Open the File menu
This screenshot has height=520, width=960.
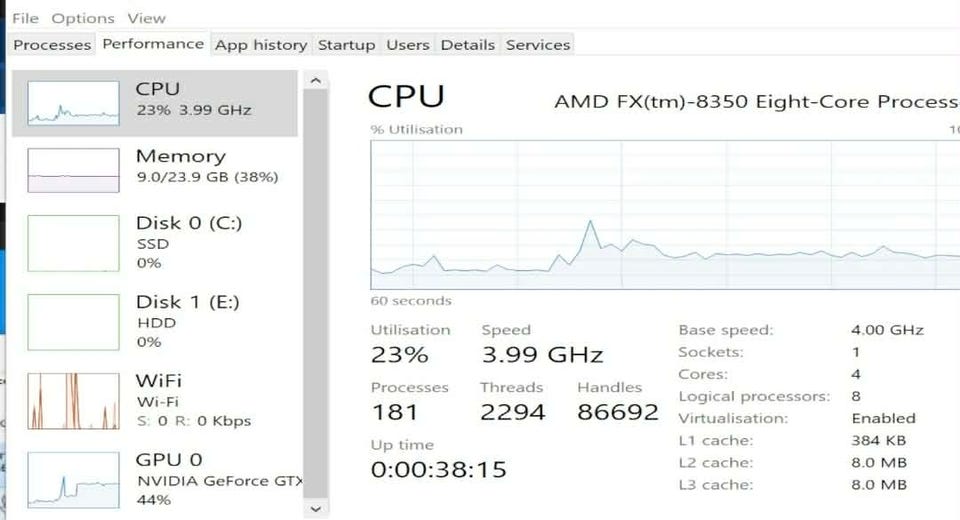[x=25, y=18]
